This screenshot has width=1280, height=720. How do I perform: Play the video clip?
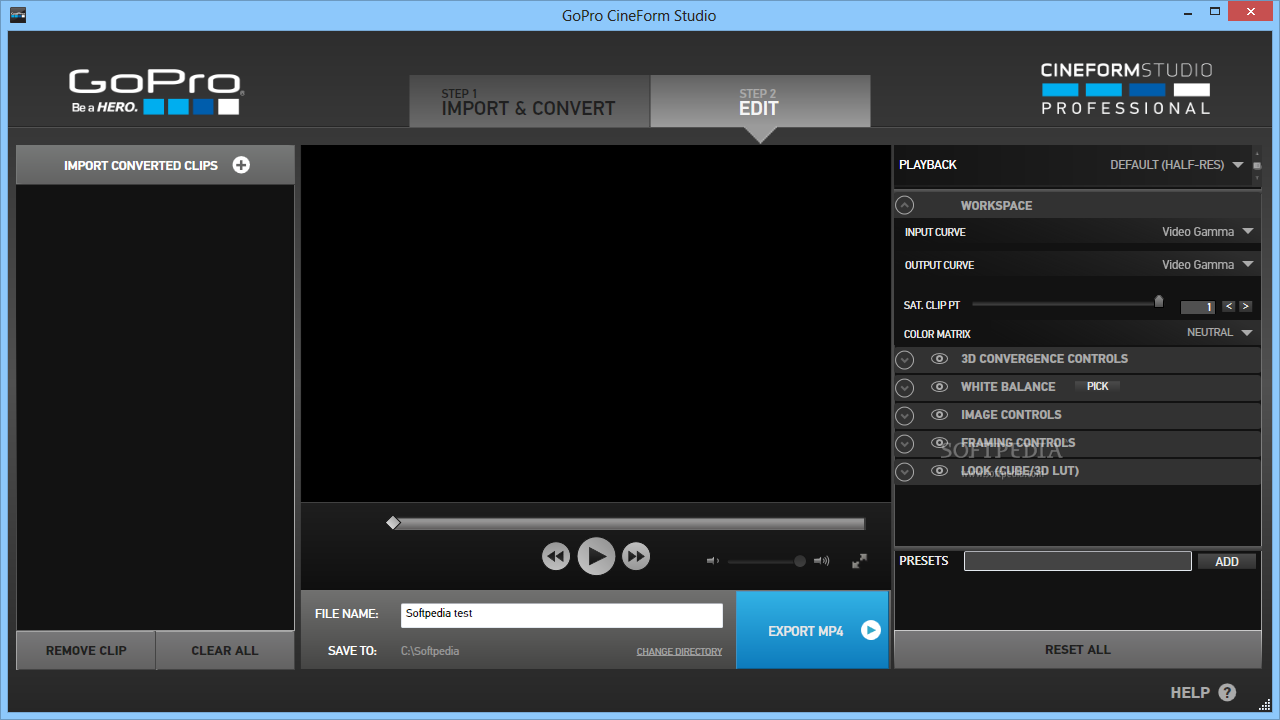pos(596,556)
